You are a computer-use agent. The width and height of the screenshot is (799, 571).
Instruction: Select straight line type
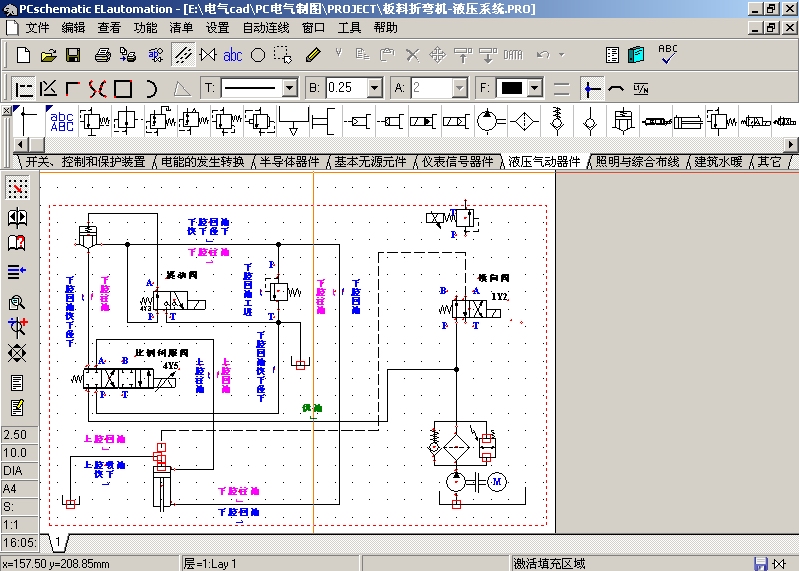(23, 89)
